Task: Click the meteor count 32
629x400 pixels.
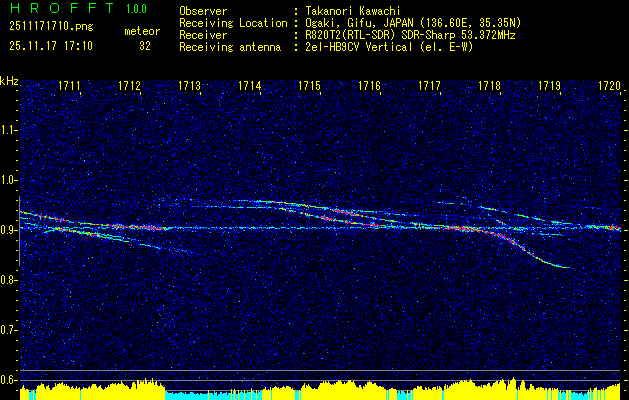Action: pyautogui.click(x=145, y=46)
